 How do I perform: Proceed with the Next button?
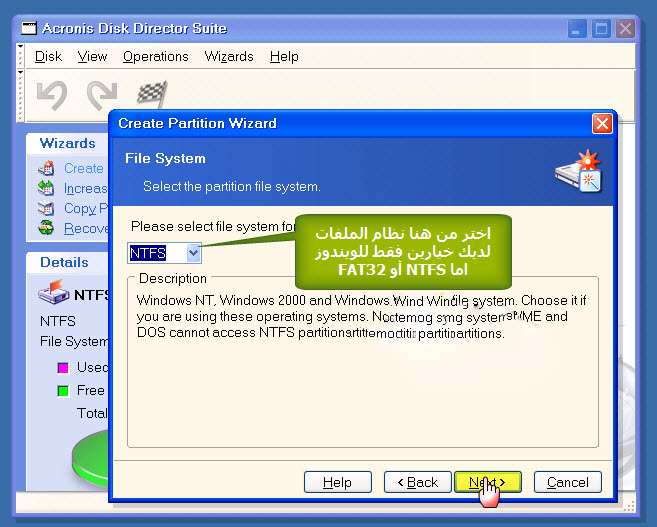[x=488, y=482]
